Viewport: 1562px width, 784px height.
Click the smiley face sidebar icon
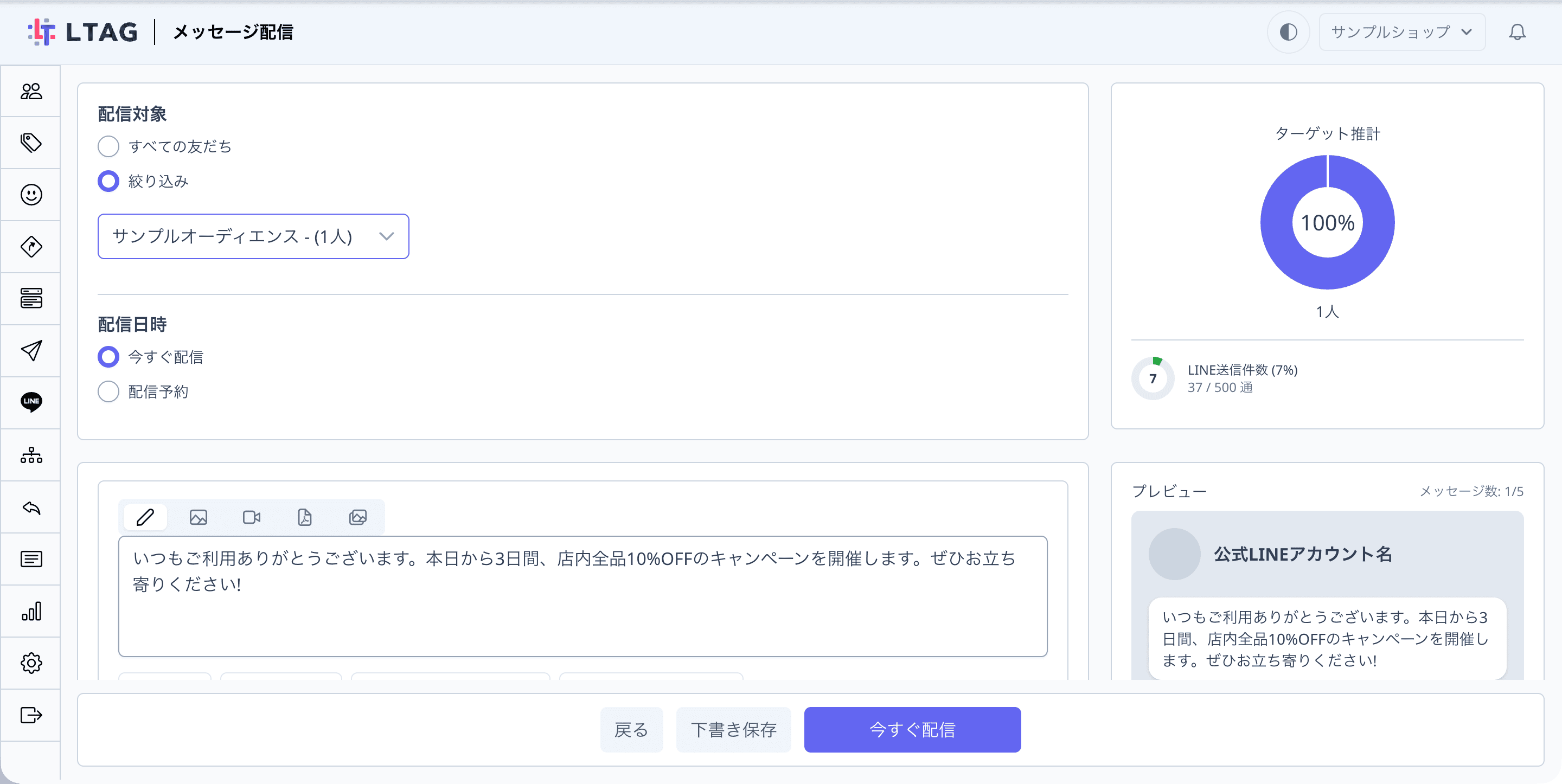[x=31, y=195]
